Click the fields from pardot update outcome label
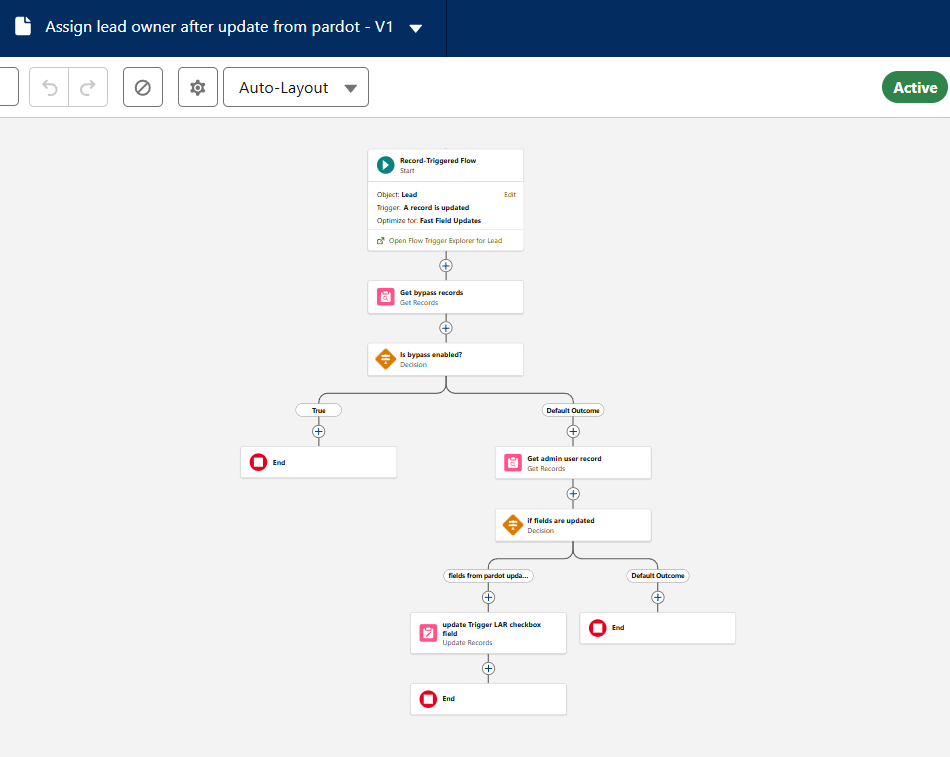Viewport: 950px width, 757px height. [x=488, y=576]
